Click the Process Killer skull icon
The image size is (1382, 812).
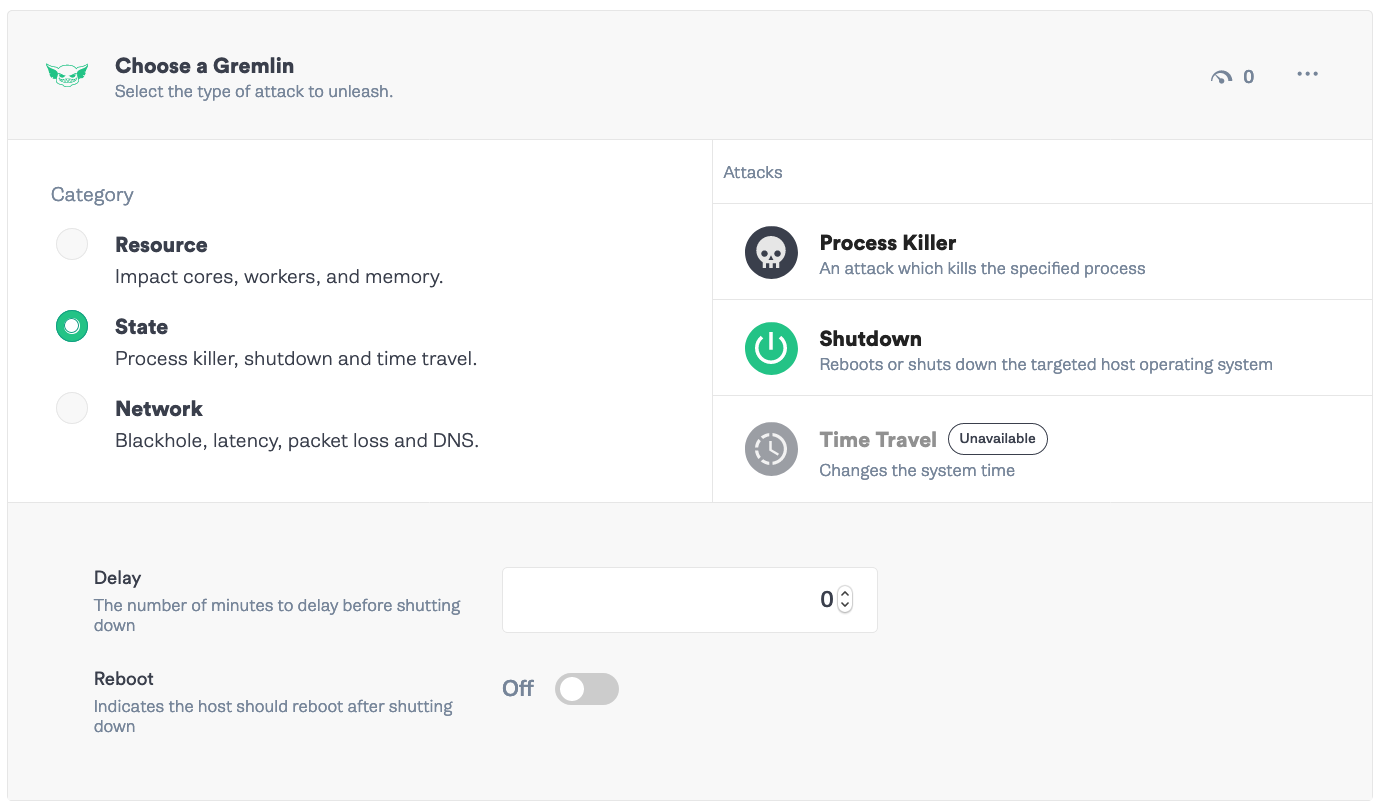coord(771,252)
